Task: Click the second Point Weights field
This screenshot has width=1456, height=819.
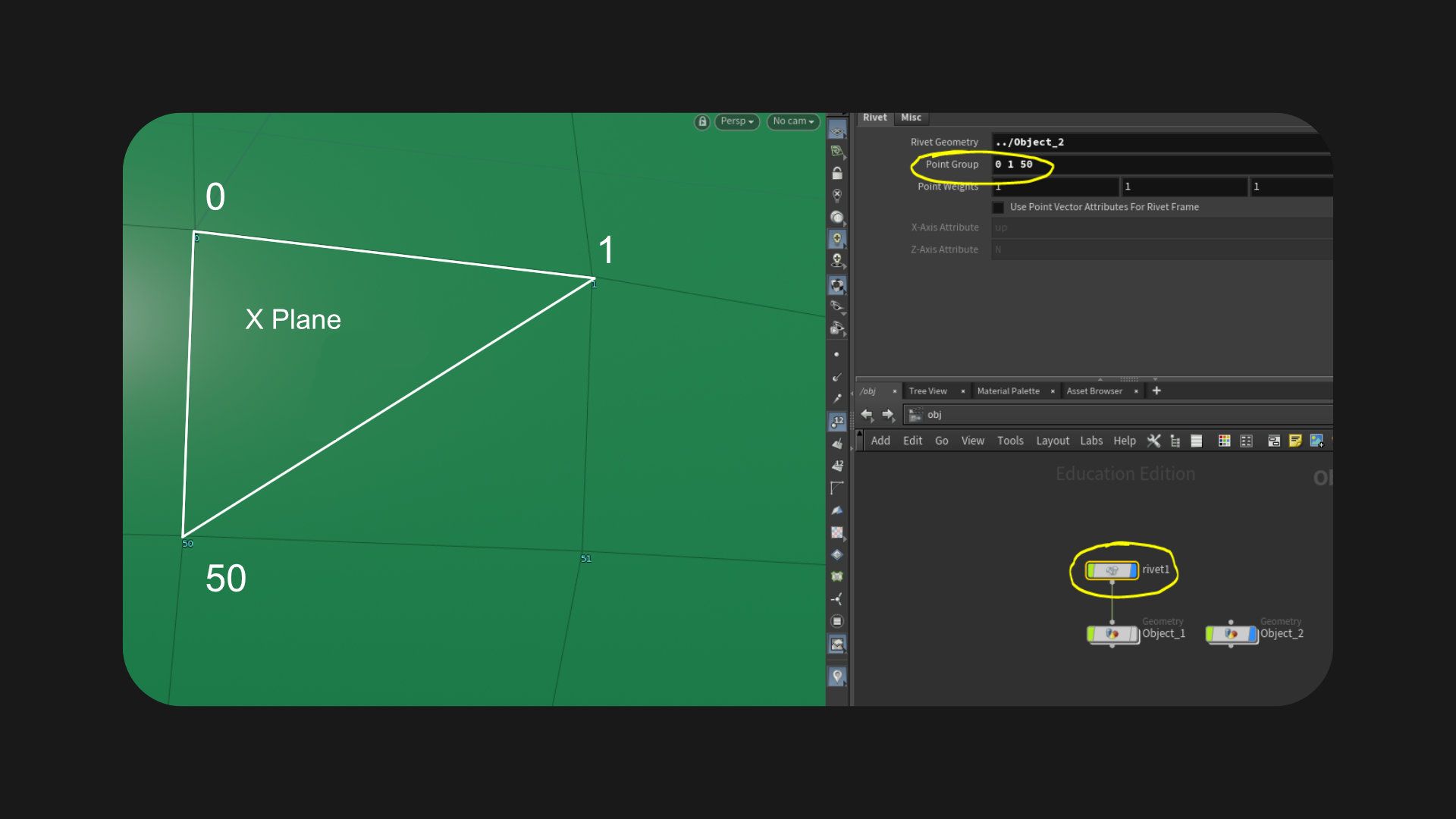Action: click(x=1184, y=187)
